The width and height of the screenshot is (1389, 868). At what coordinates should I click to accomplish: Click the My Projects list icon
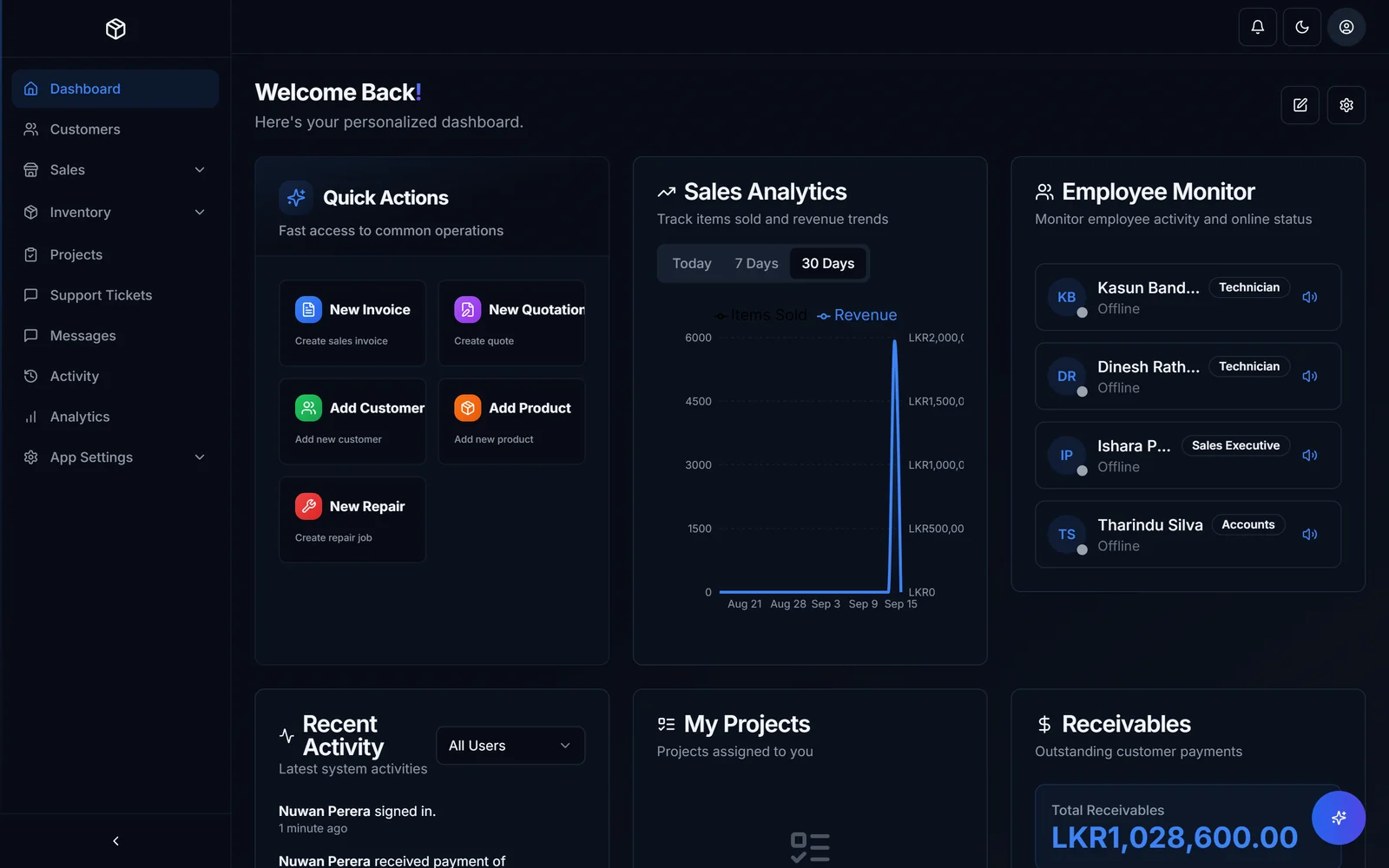click(667, 724)
